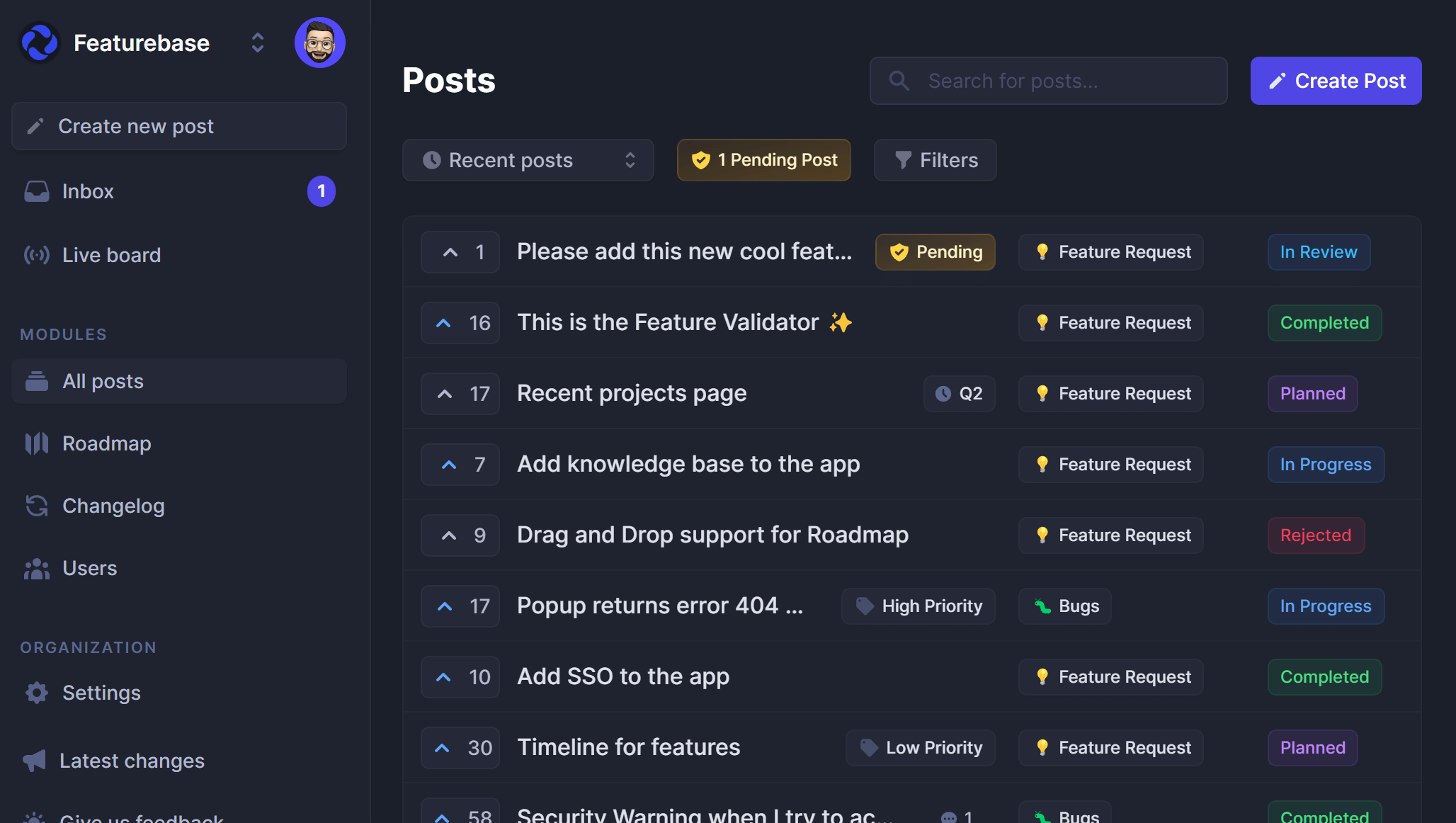Change In Review status of first post
Image resolution: width=1456 pixels, height=823 pixels.
coord(1319,252)
